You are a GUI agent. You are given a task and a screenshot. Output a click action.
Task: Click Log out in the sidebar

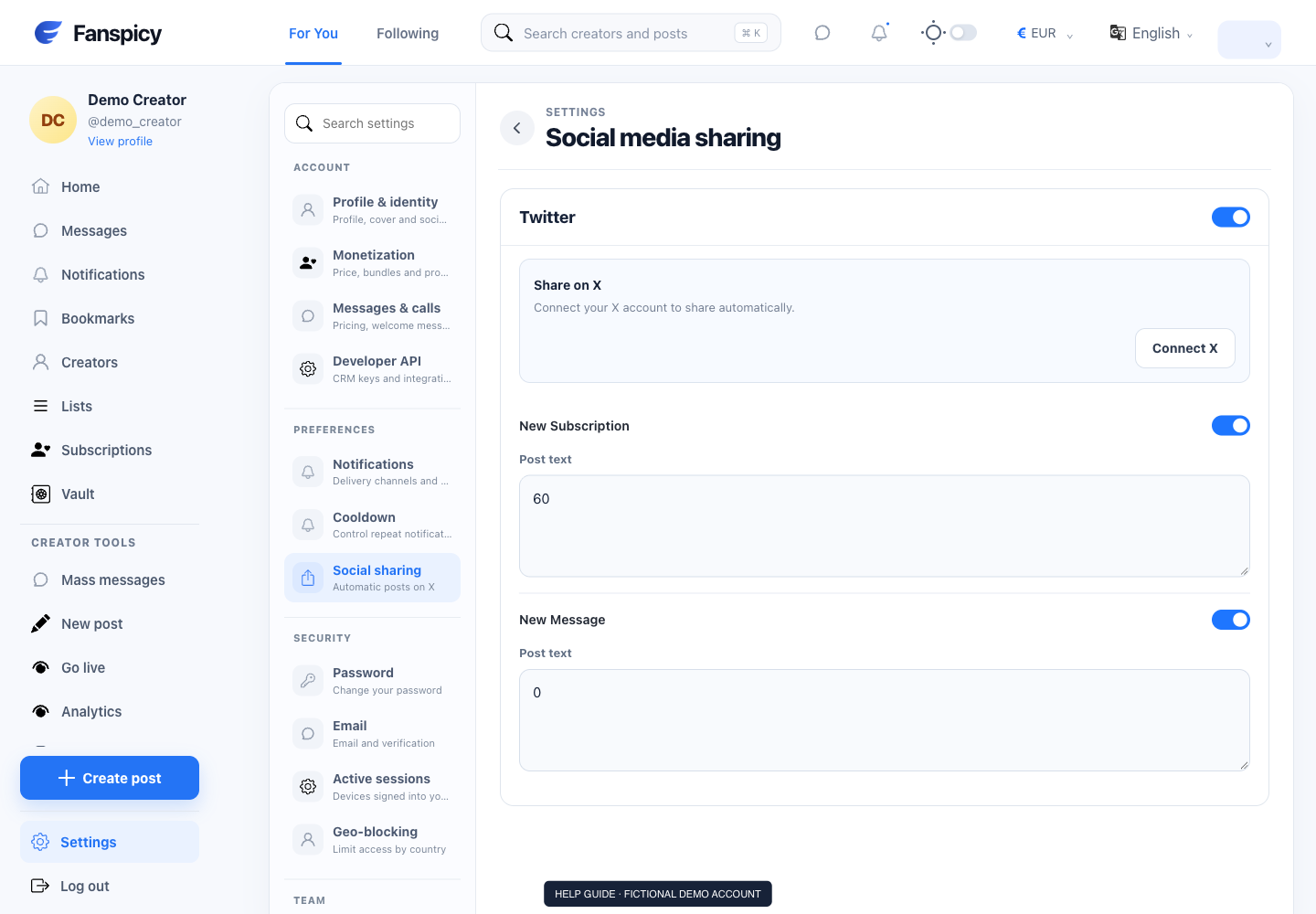coord(110,886)
